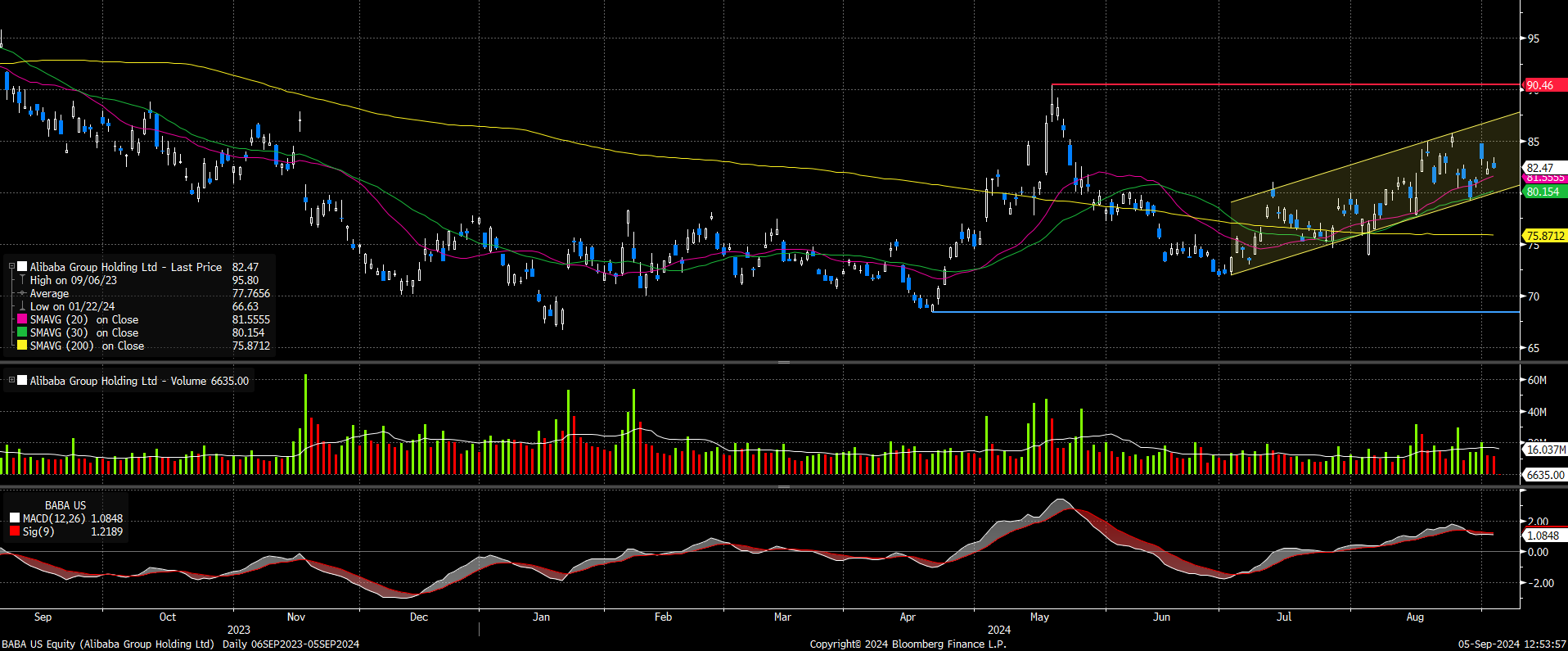Viewport: 1568px width, 651px height.
Task: Click the Sig(9) legend label
Action: (x=38, y=531)
